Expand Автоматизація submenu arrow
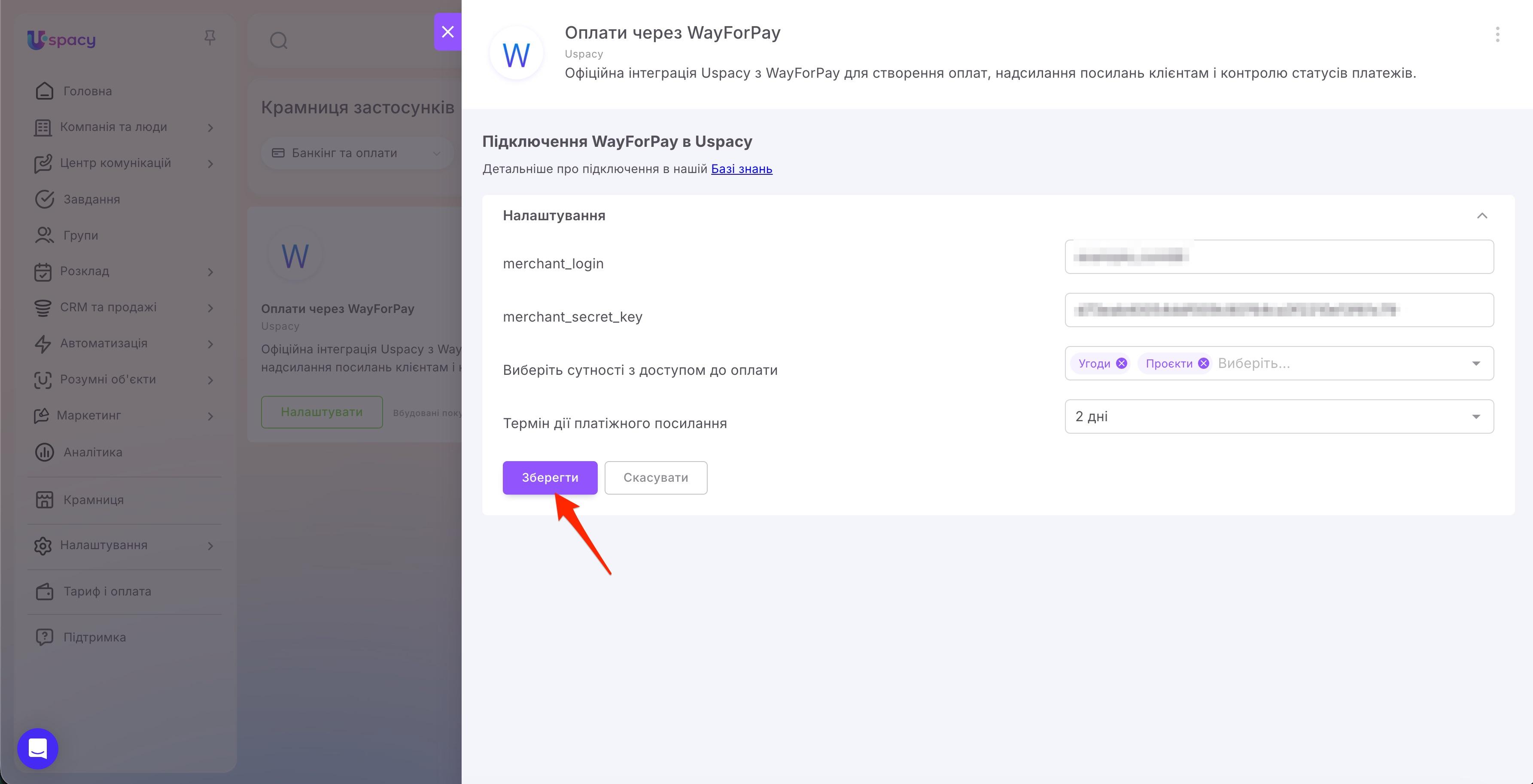Image resolution: width=1533 pixels, height=784 pixels. pyautogui.click(x=210, y=344)
